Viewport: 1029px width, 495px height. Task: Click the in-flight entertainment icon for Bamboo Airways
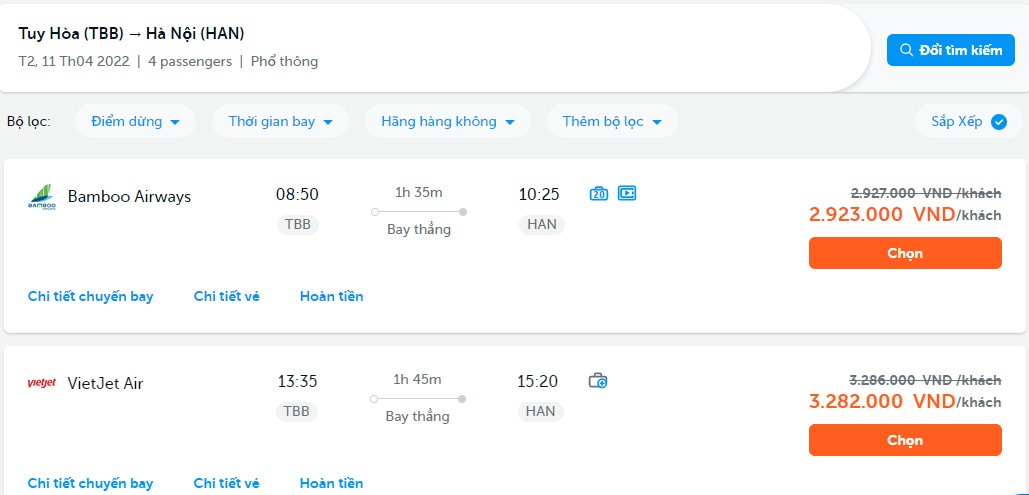(627, 193)
